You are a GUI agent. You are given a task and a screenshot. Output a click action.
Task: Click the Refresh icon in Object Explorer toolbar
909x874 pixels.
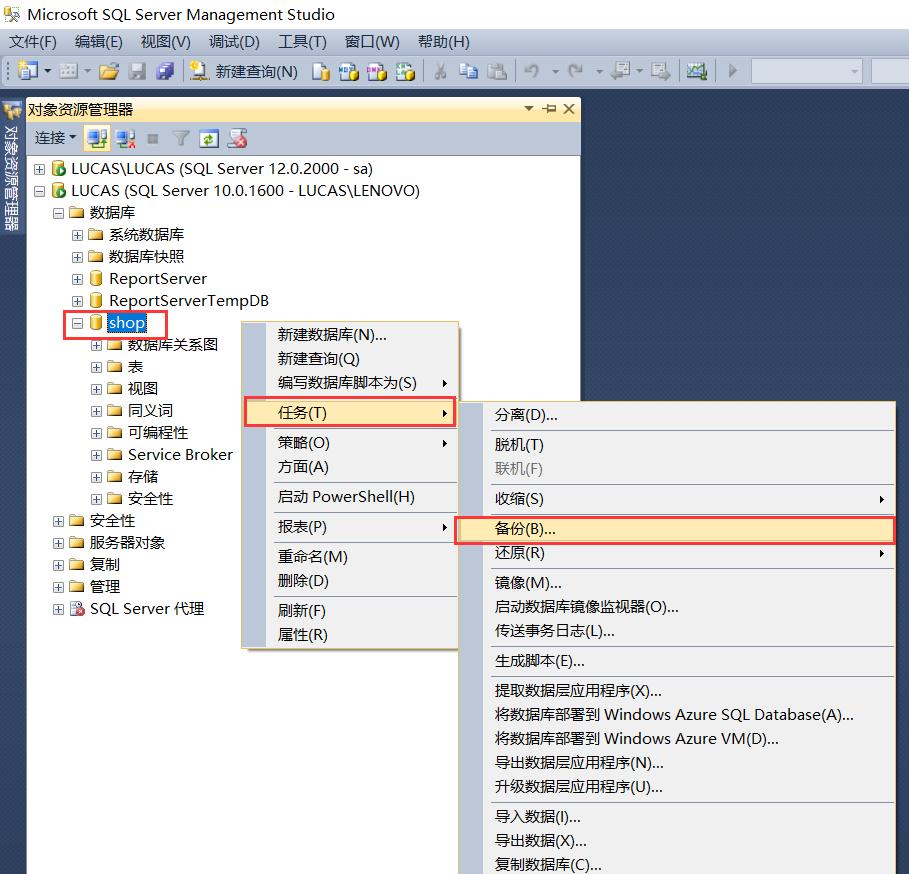click(x=209, y=139)
